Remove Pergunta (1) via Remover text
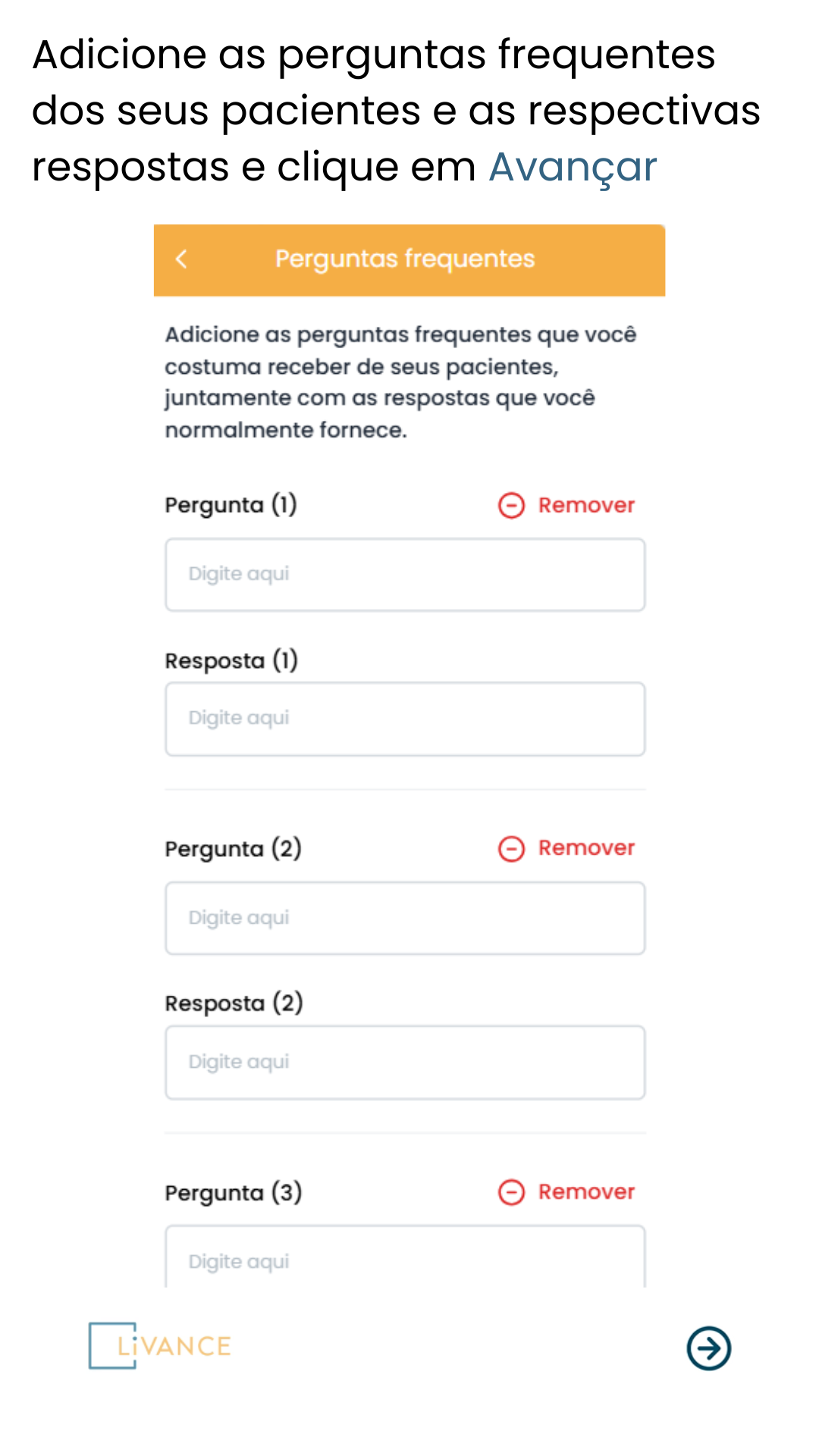This screenshot has width=819, height=1456. pos(586,505)
